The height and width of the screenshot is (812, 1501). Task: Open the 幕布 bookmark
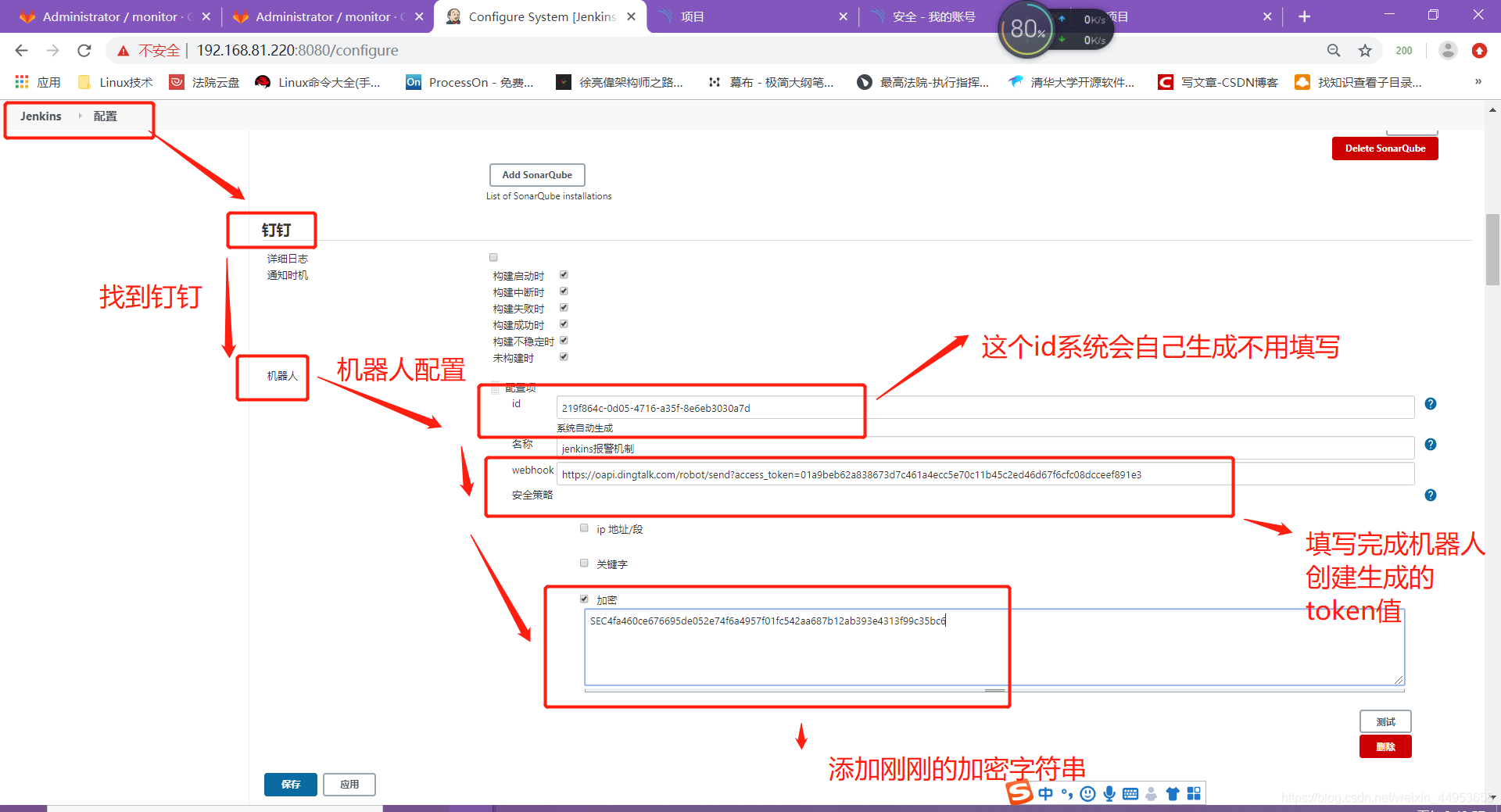(x=770, y=82)
